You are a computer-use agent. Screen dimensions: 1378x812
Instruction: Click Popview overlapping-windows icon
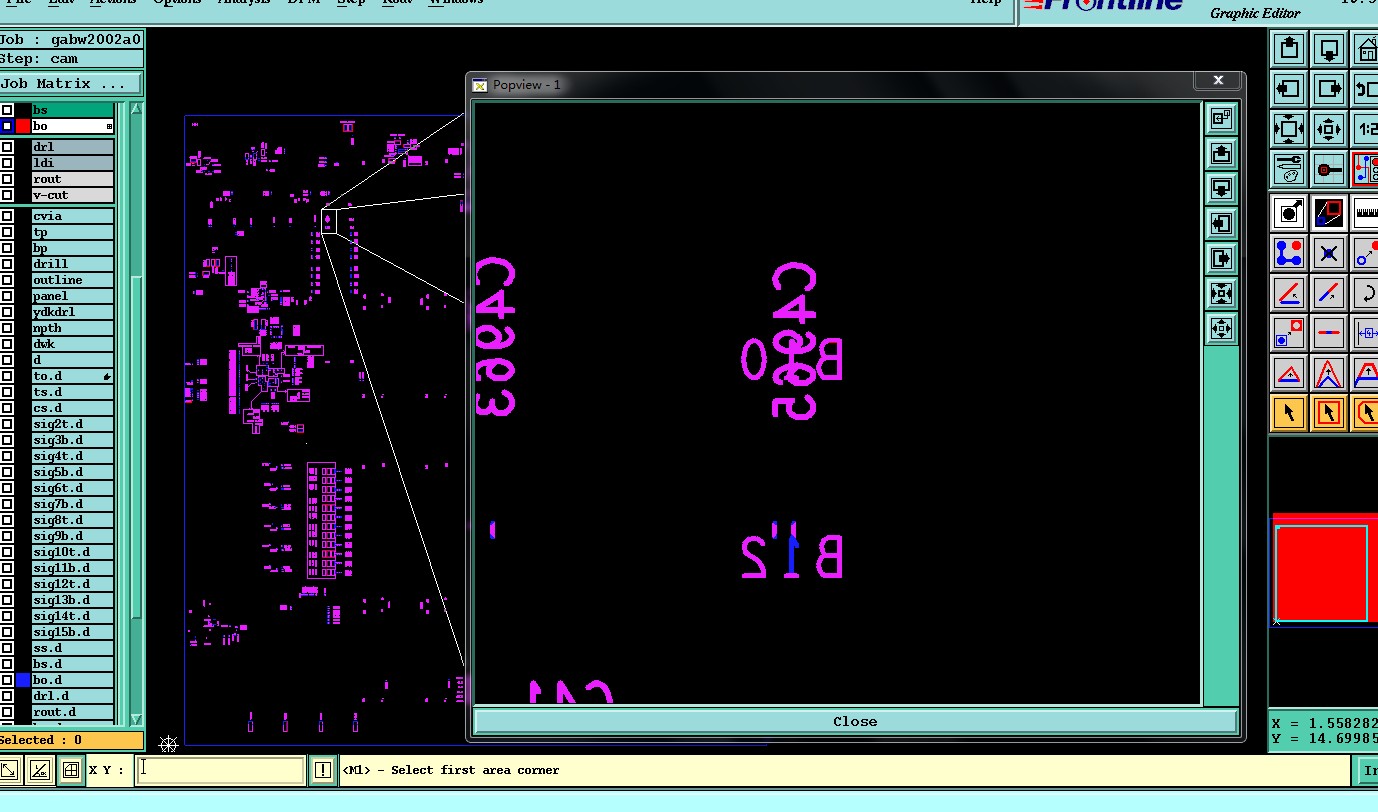tap(1221, 118)
